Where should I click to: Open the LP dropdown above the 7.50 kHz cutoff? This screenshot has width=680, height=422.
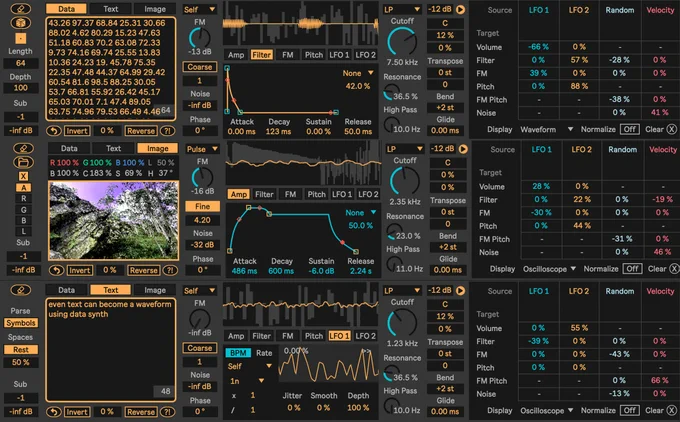402,9
